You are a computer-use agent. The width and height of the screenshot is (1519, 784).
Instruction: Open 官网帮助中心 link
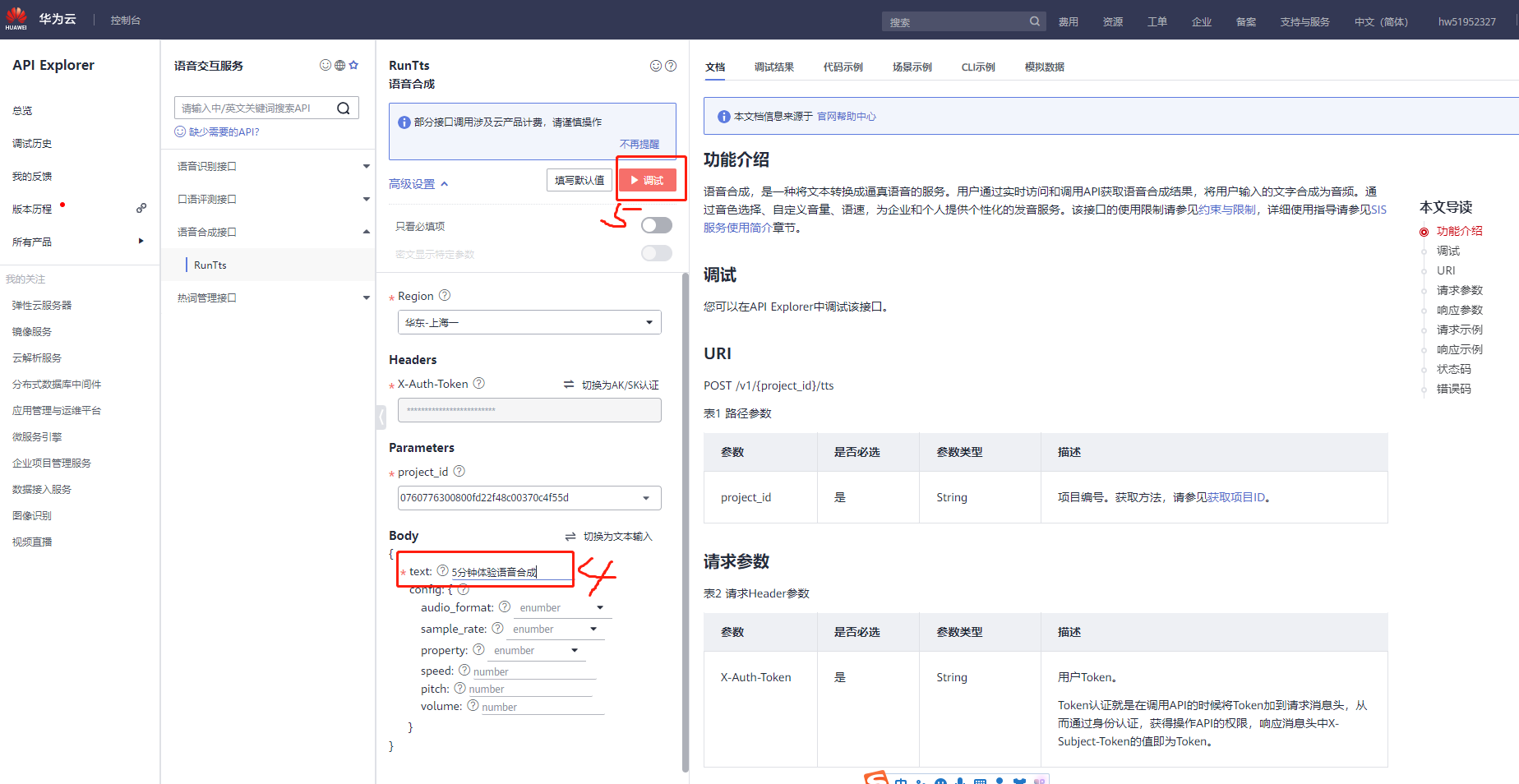(x=847, y=117)
